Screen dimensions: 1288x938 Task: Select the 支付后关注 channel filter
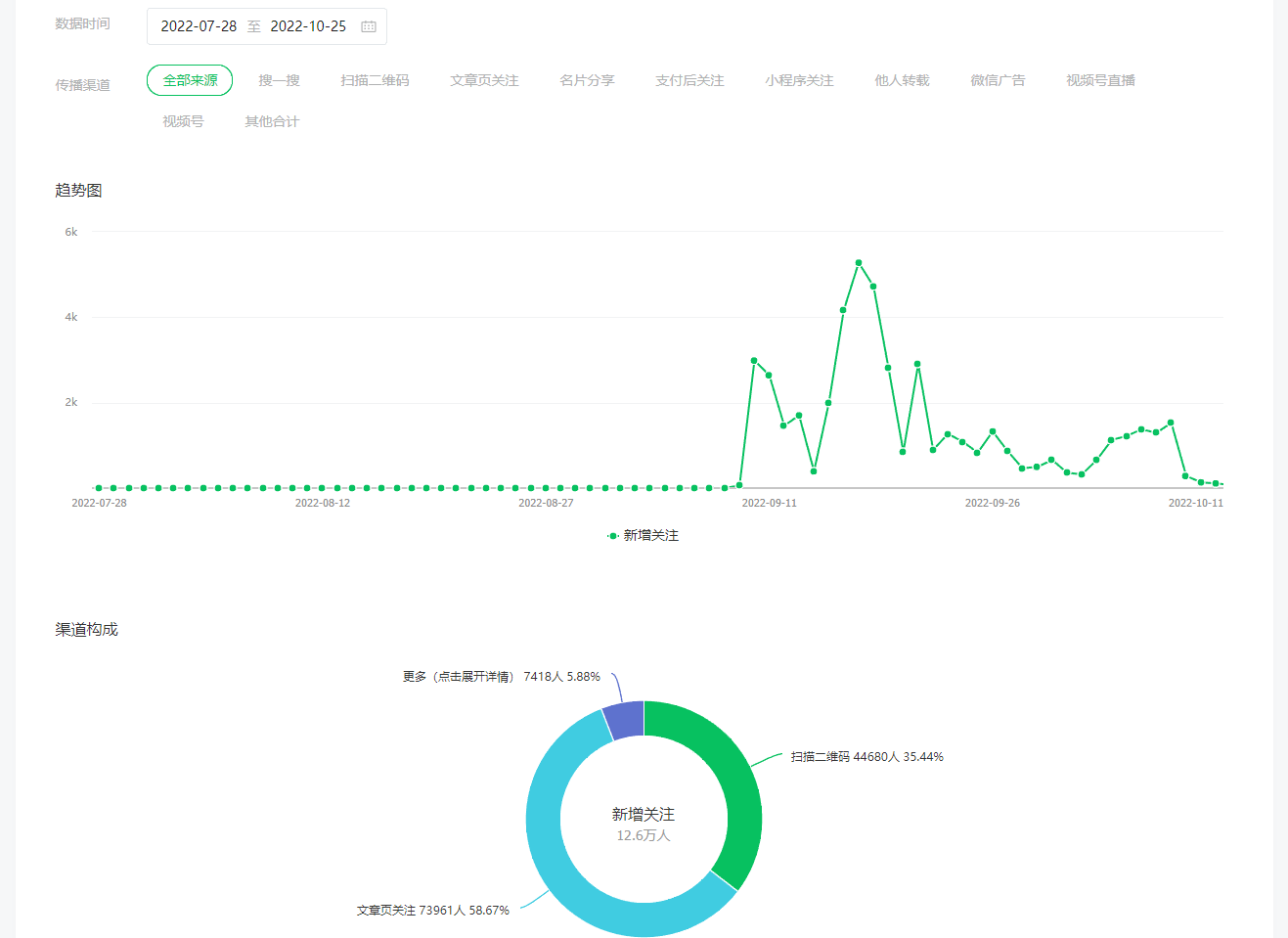coord(689,80)
